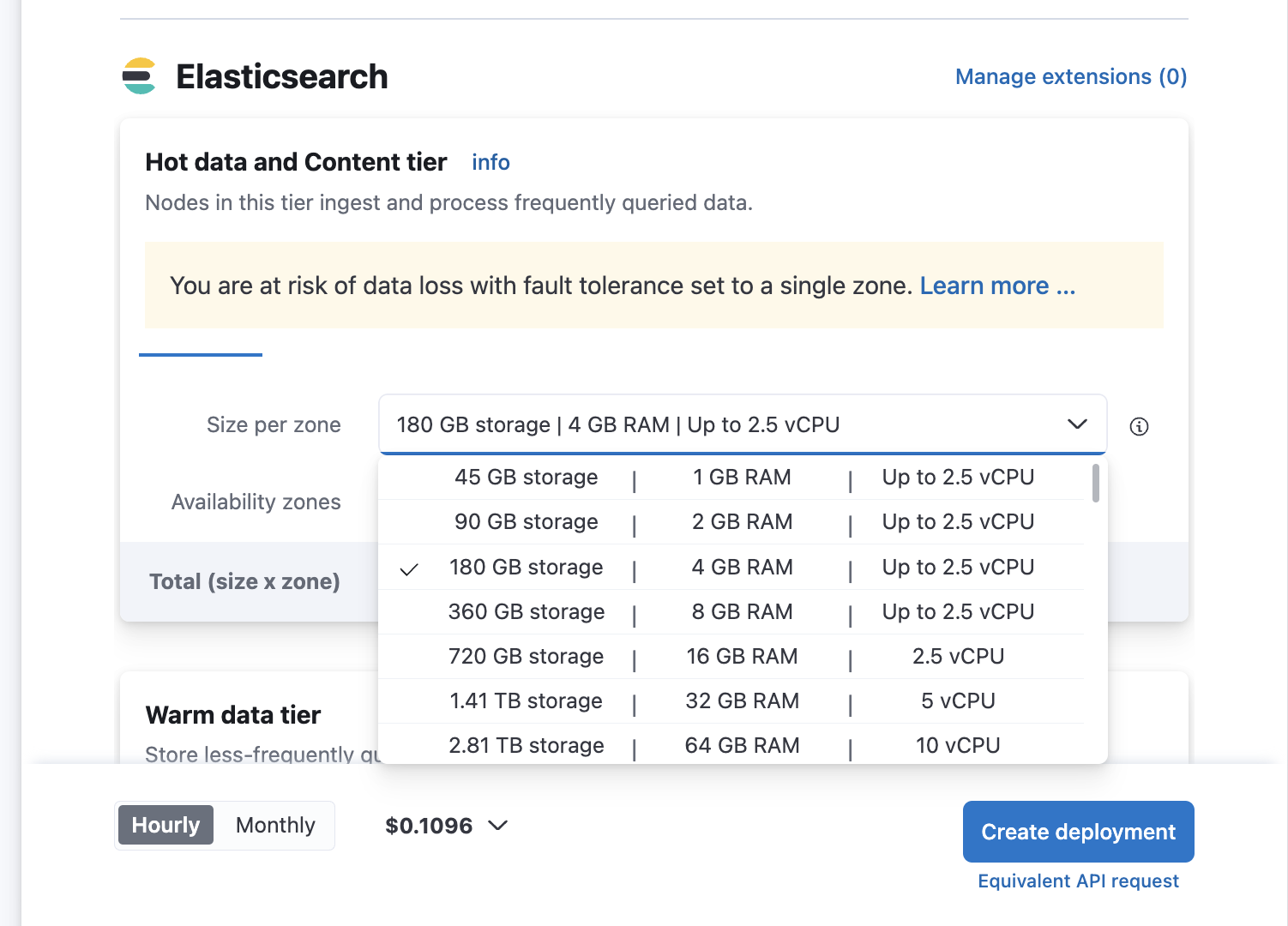Click the Elasticsearch logo icon
This screenshot has width=1288, height=926.
pyautogui.click(x=139, y=76)
